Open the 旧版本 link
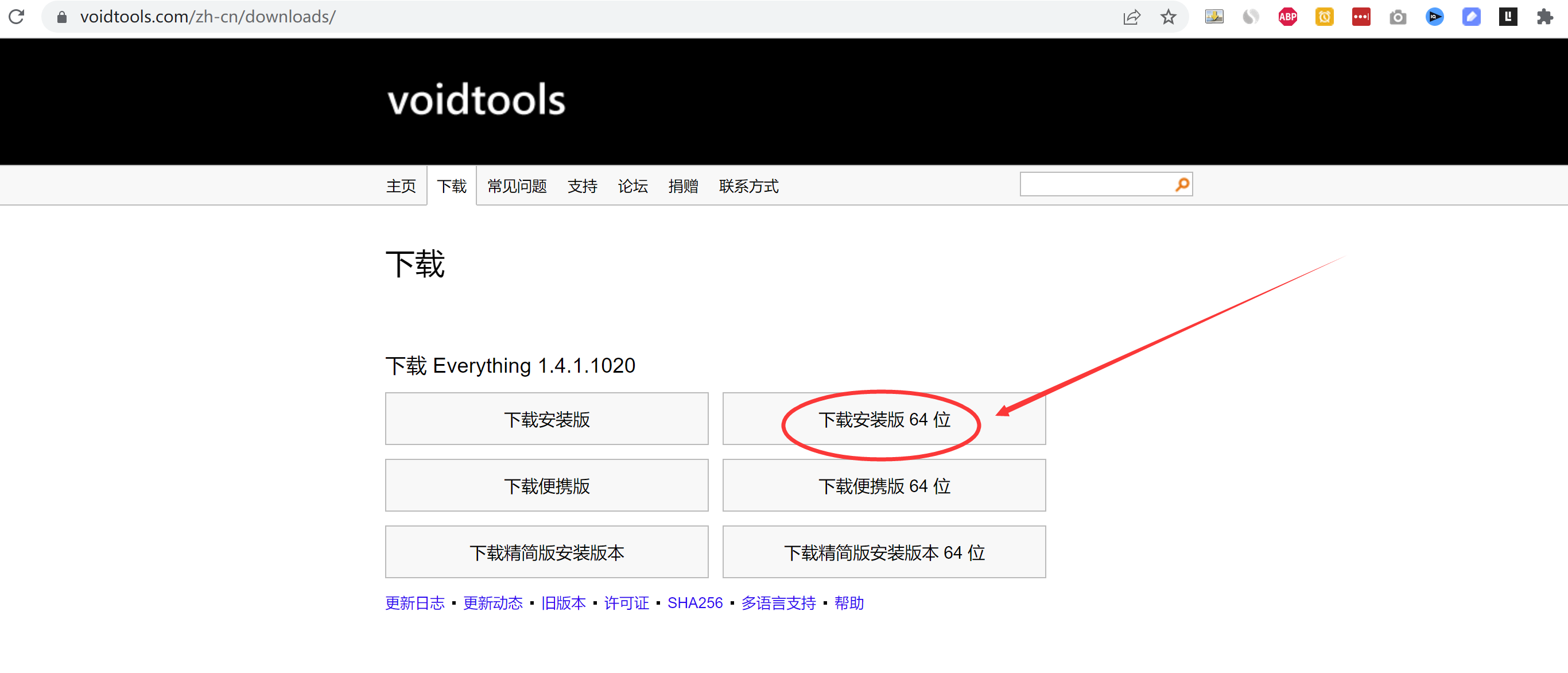This screenshot has height=673, width=1568. [x=564, y=603]
